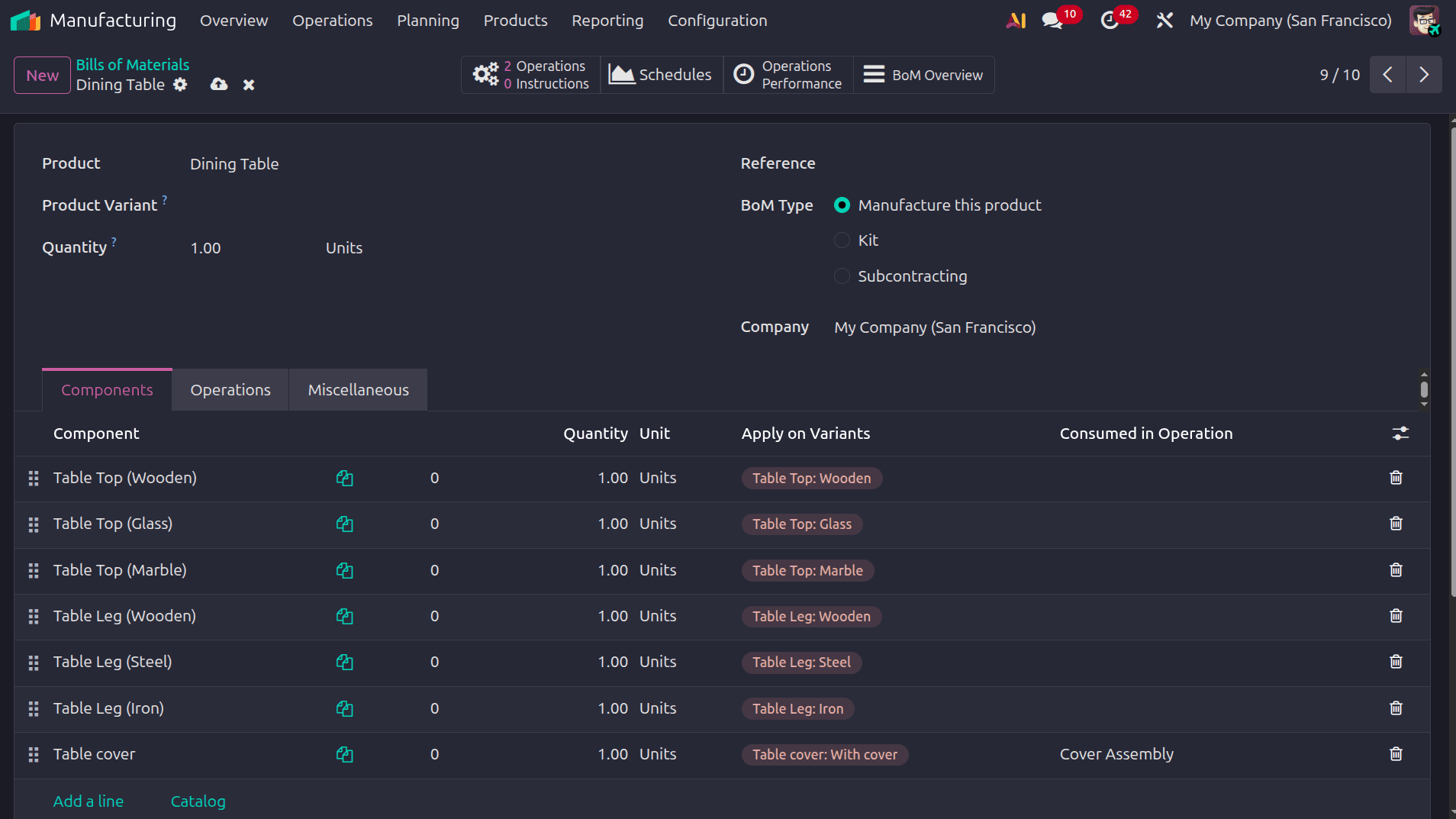Open column settings adjust icon in components table
The image size is (1456, 819).
[x=1400, y=434]
